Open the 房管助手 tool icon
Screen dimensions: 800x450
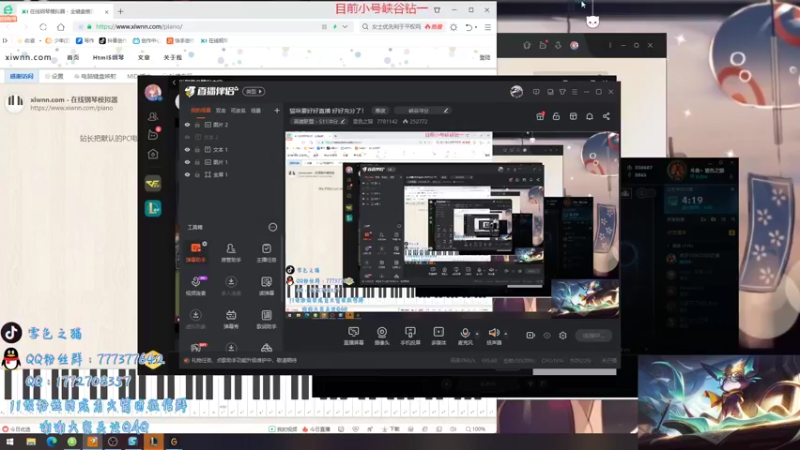[x=231, y=252]
